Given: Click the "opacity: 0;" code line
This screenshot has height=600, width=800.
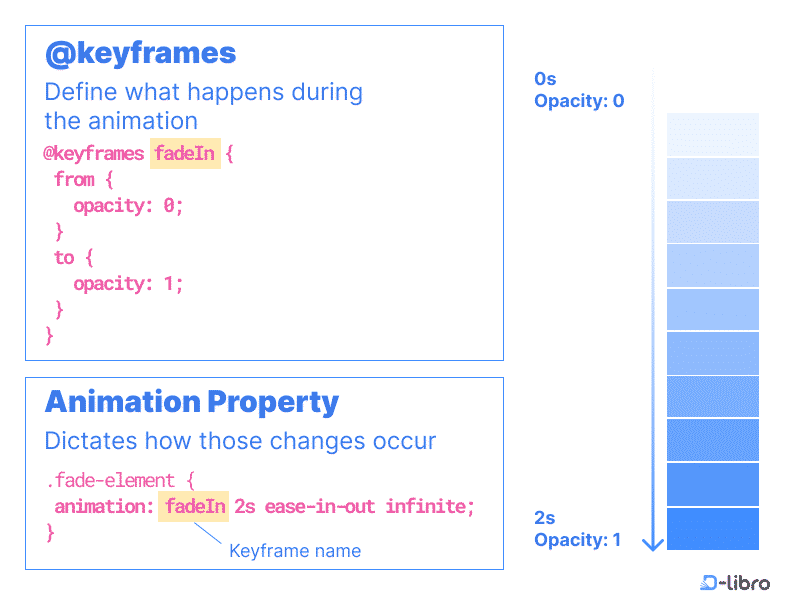Looking at the screenshot, I should [129, 205].
